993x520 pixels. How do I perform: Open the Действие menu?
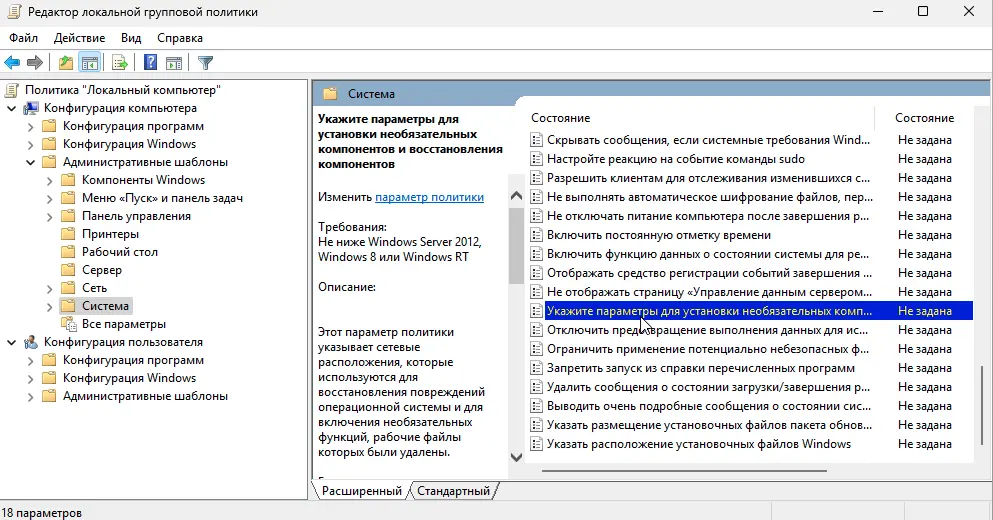[x=79, y=38]
